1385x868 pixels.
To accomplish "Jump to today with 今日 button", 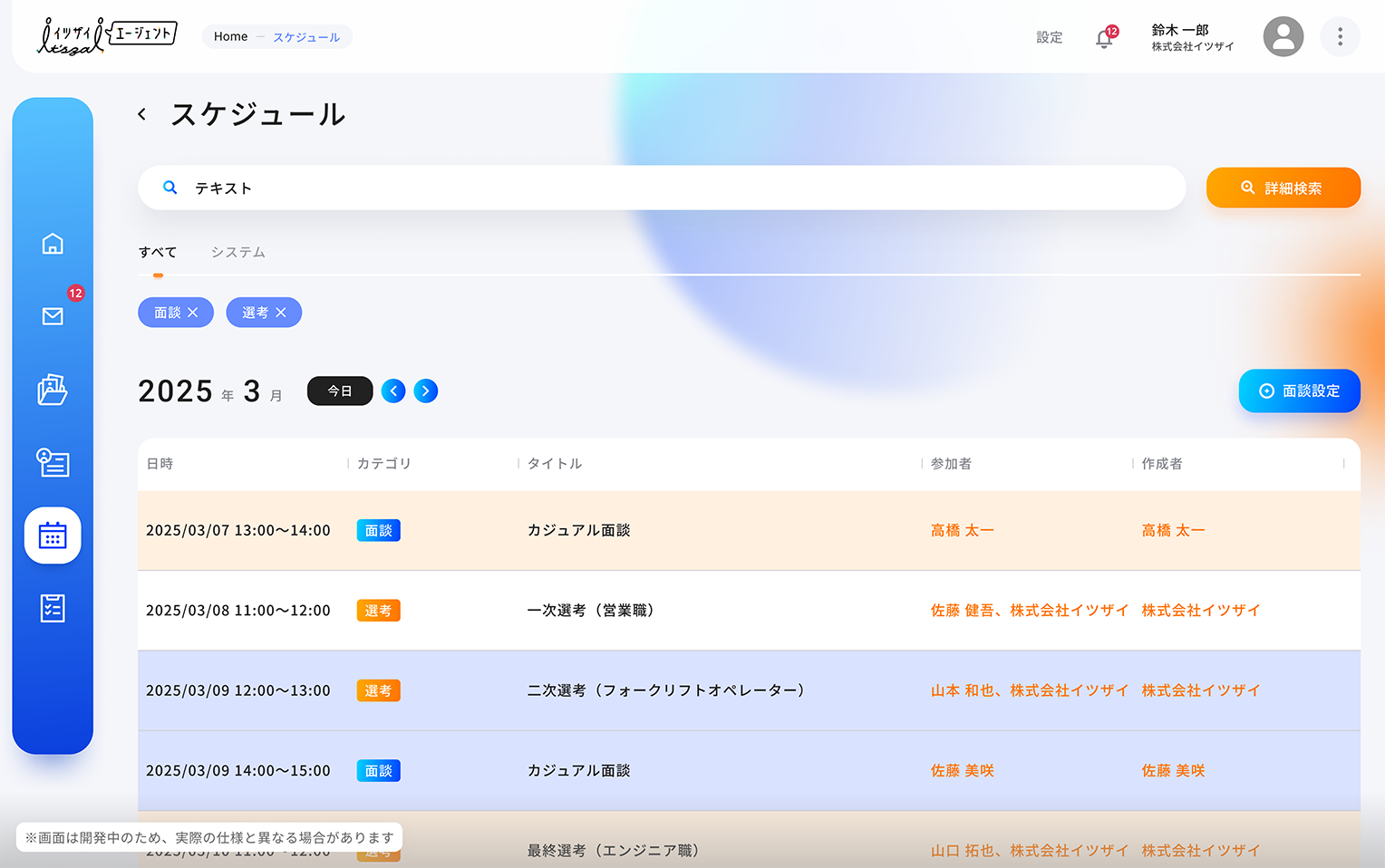I will [340, 391].
